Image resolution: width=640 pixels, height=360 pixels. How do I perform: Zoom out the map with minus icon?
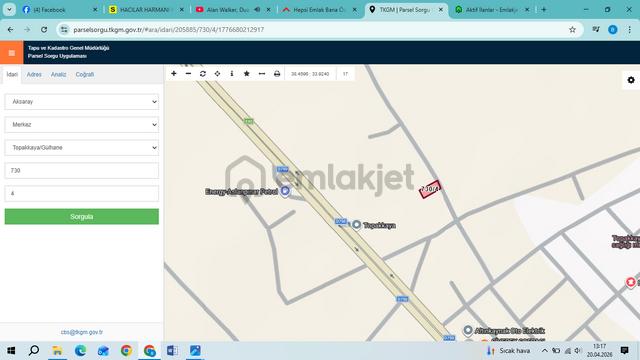(188, 73)
